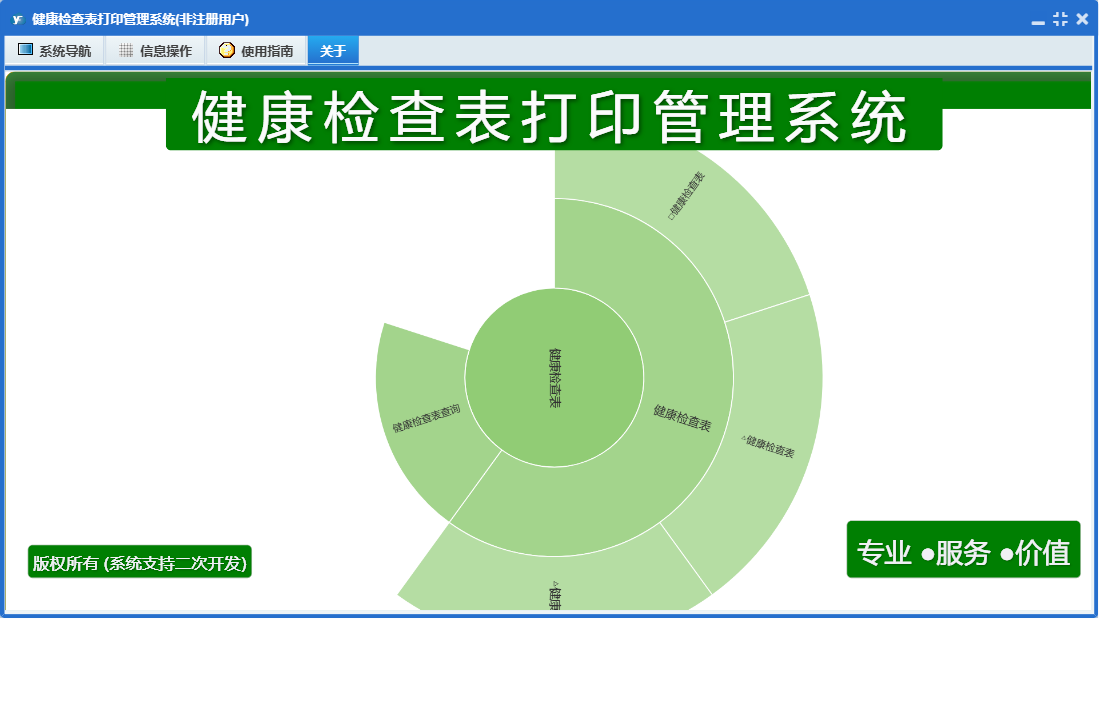This screenshot has width=1099, height=723.
Task: Click the large 健康检查表打印管理系统 header banner
Action: (x=553, y=117)
